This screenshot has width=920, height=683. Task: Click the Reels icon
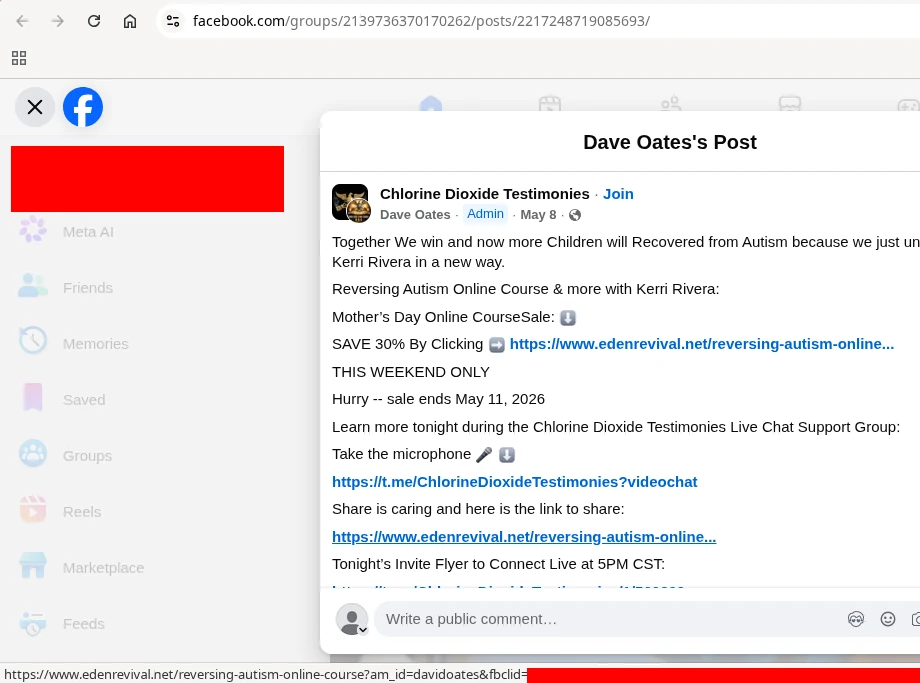tap(33, 509)
